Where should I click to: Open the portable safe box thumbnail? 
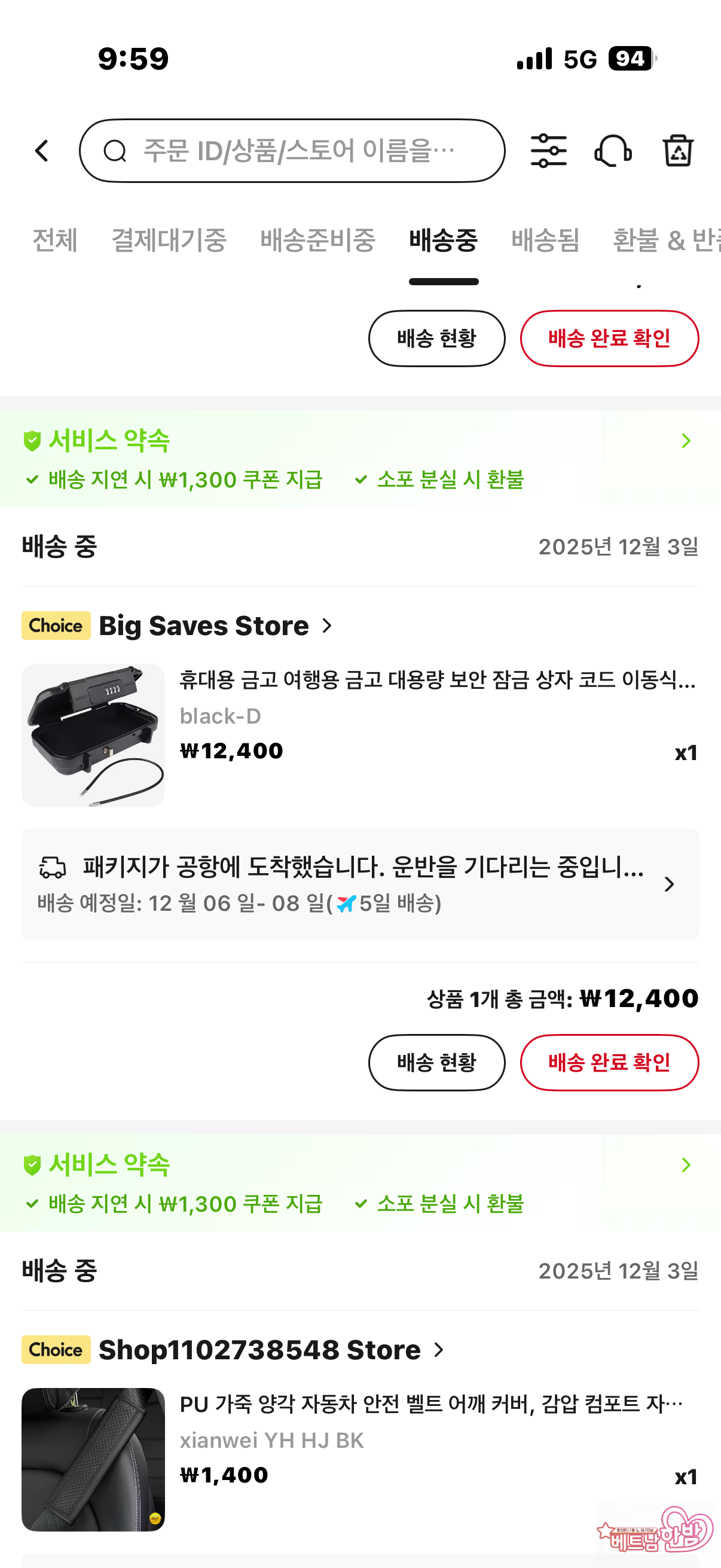[93, 736]
